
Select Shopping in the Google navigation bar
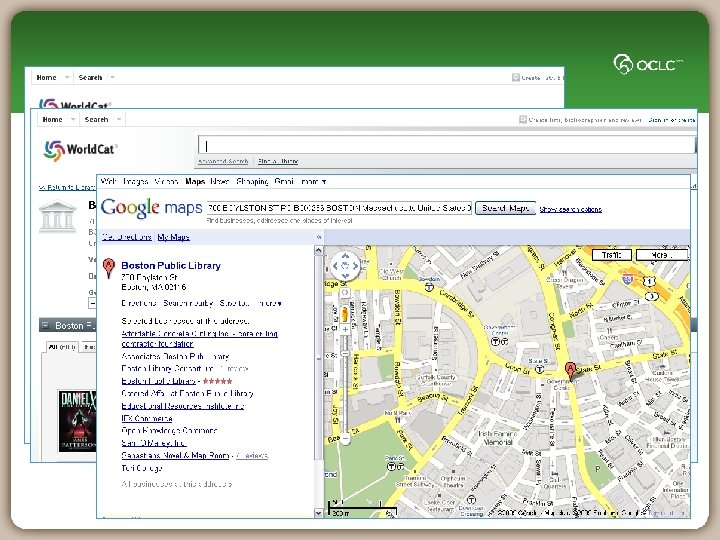[x=252, y=181]
